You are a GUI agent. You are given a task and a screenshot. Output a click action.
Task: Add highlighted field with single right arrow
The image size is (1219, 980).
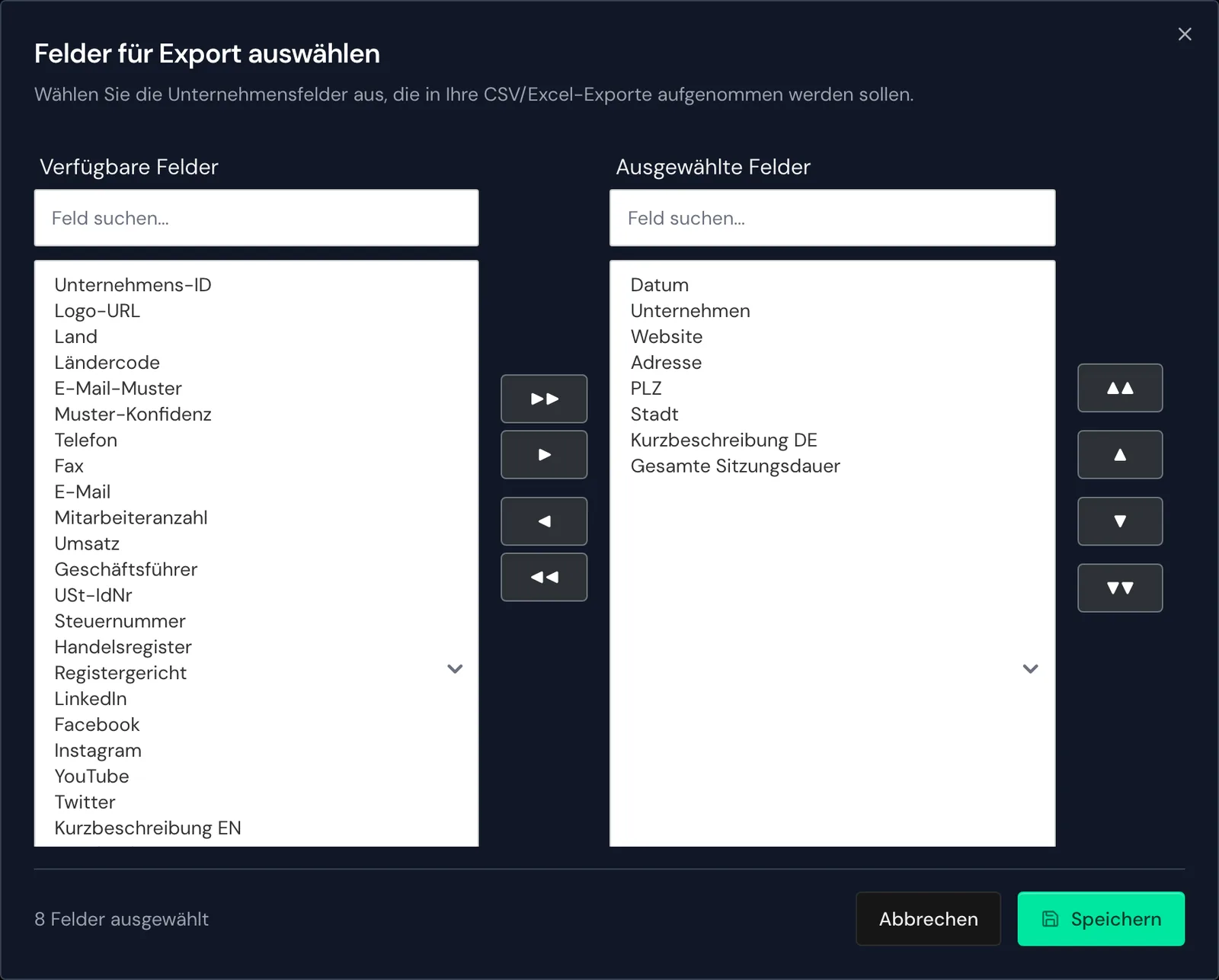[x=544, y=455]
